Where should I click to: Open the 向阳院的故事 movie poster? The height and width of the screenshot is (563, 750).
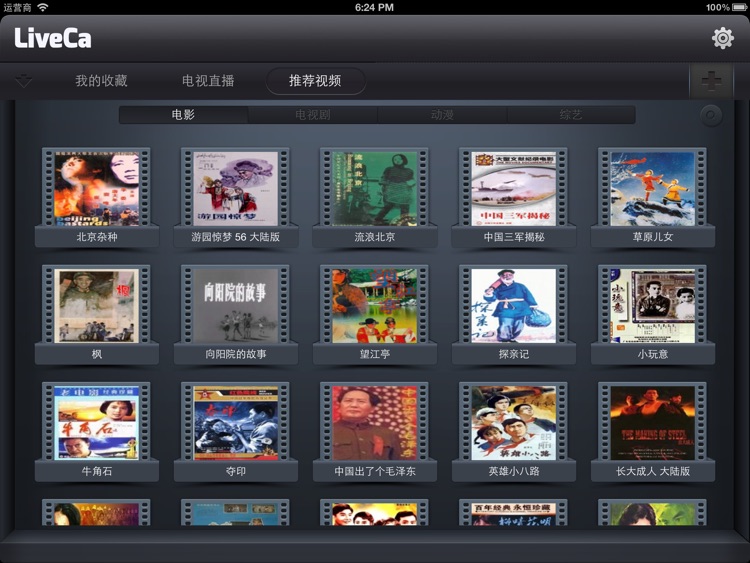(235, 306)
